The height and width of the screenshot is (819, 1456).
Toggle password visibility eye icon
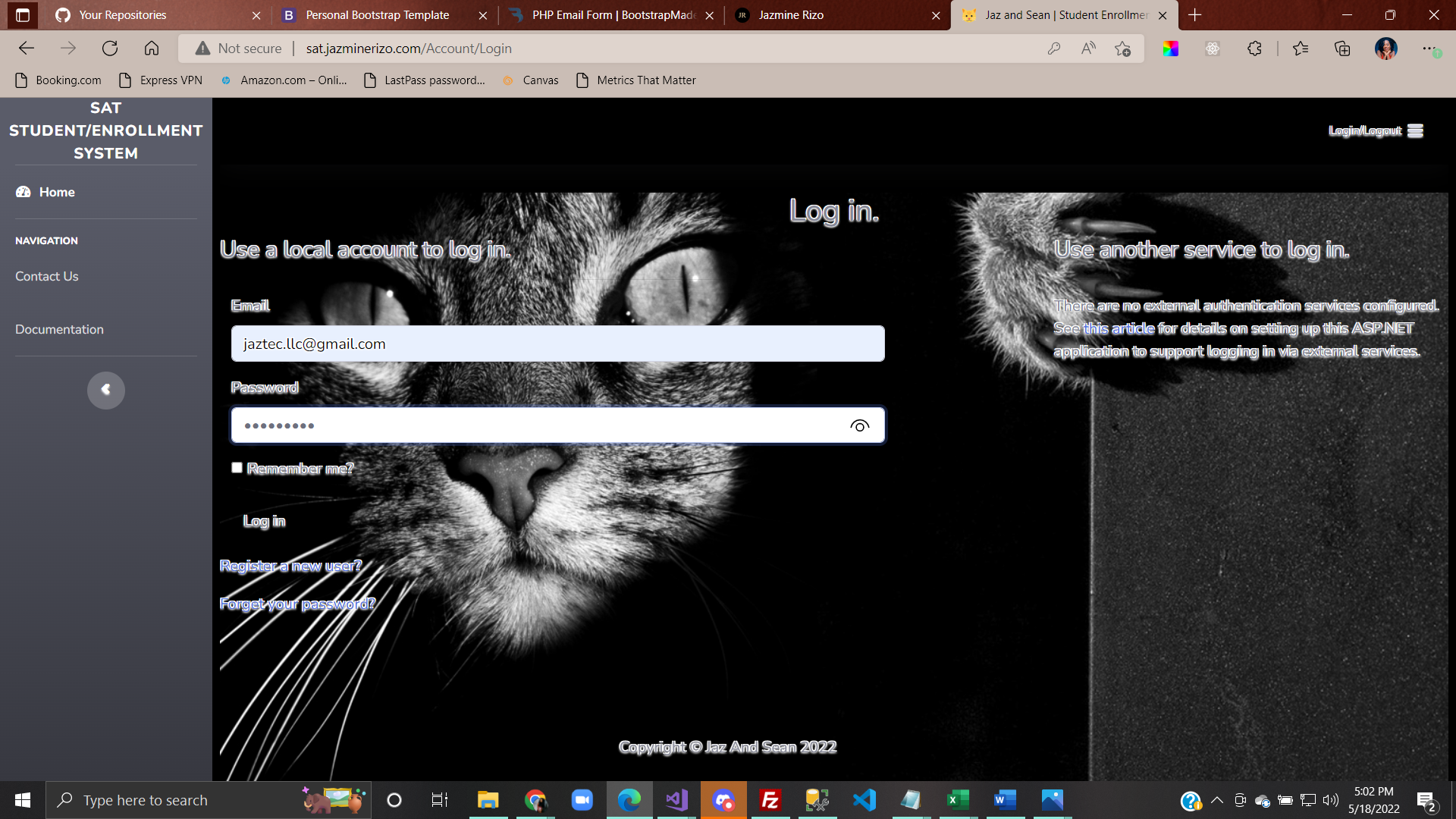coord(859,426)
